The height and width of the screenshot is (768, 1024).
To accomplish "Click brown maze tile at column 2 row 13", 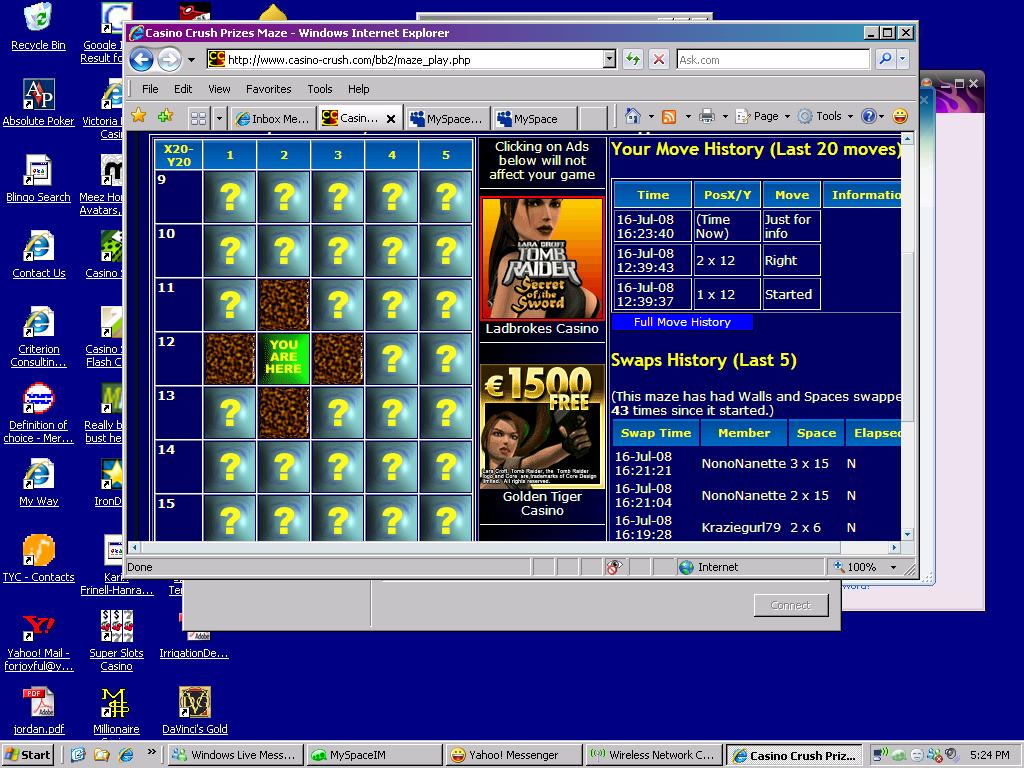I will tap(284, 413).
